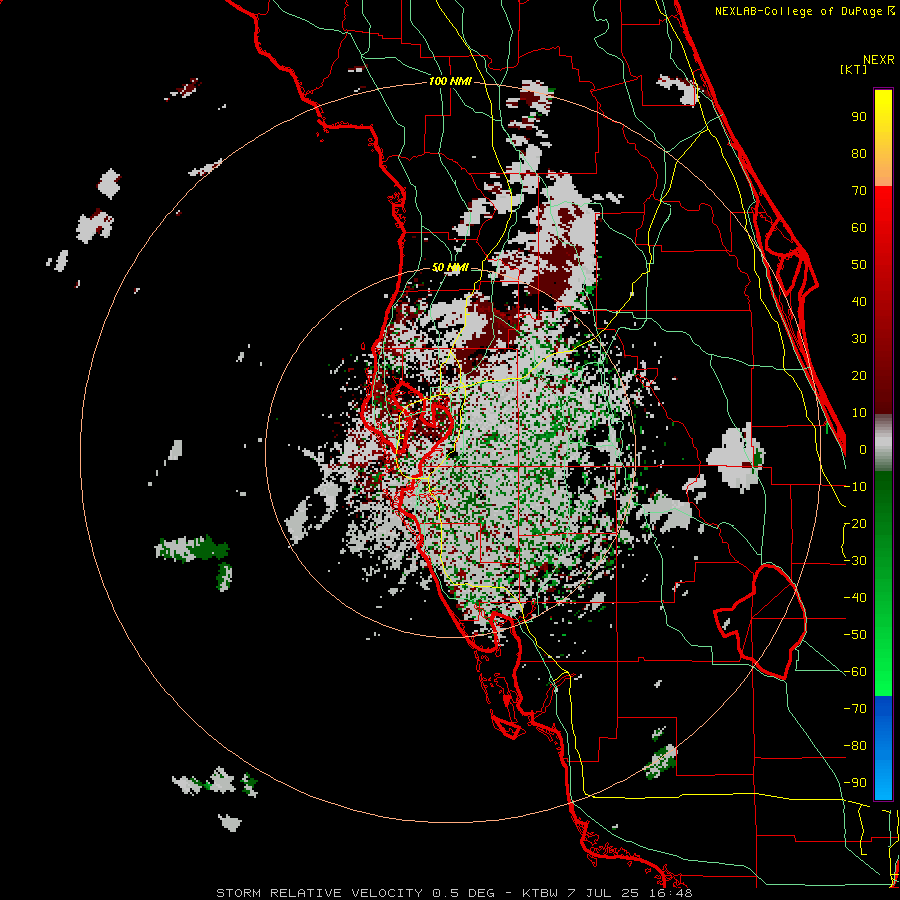
Task: Click the positive 10 knot scale label
Action: [859, 413]
